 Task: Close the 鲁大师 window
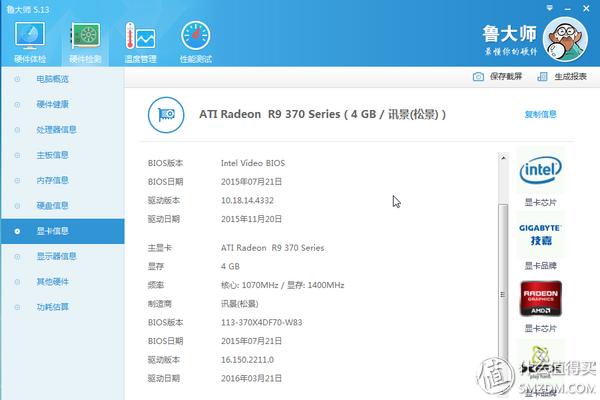click(586, 8)
